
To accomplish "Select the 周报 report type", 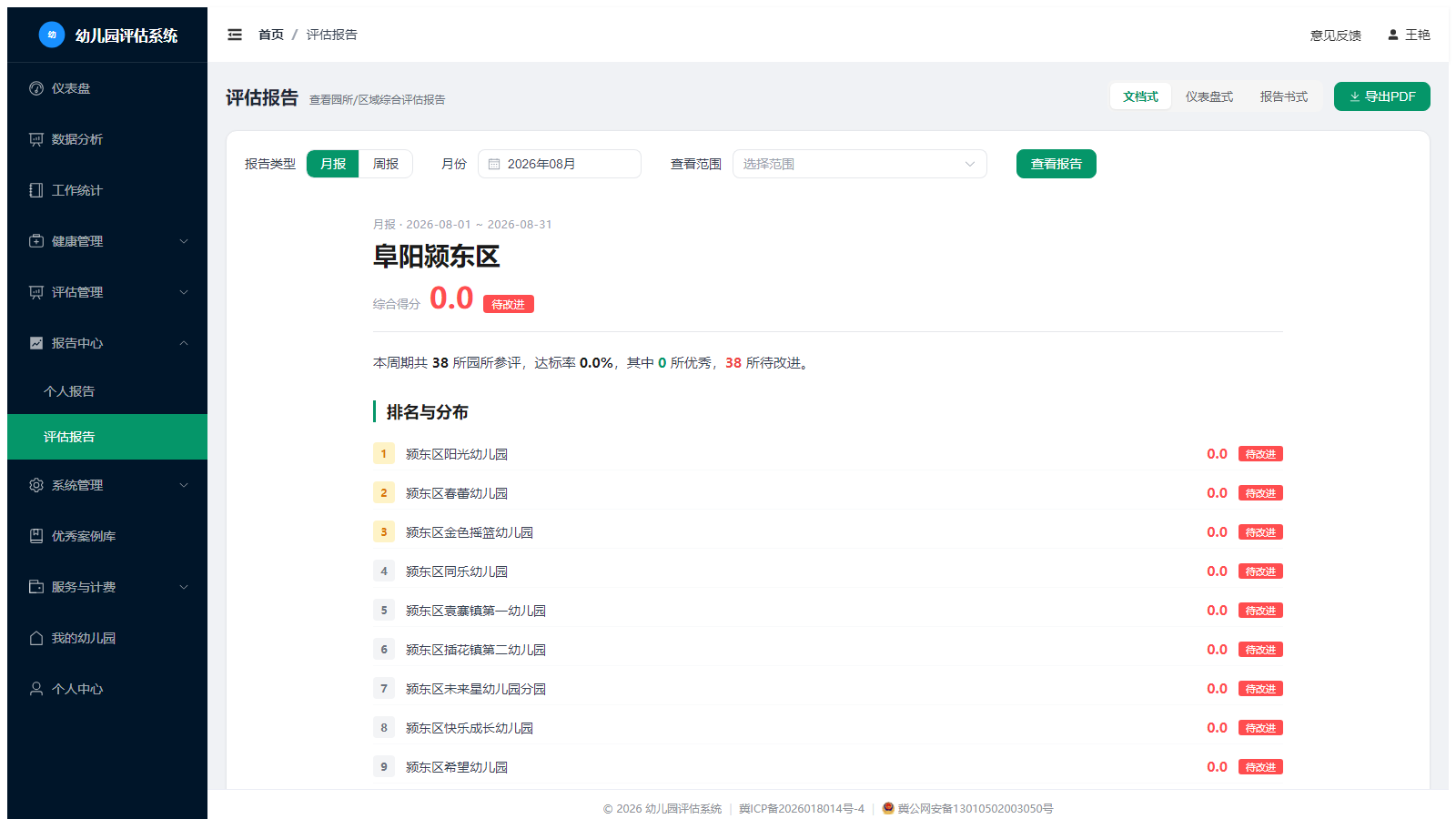I will (386, 164).
